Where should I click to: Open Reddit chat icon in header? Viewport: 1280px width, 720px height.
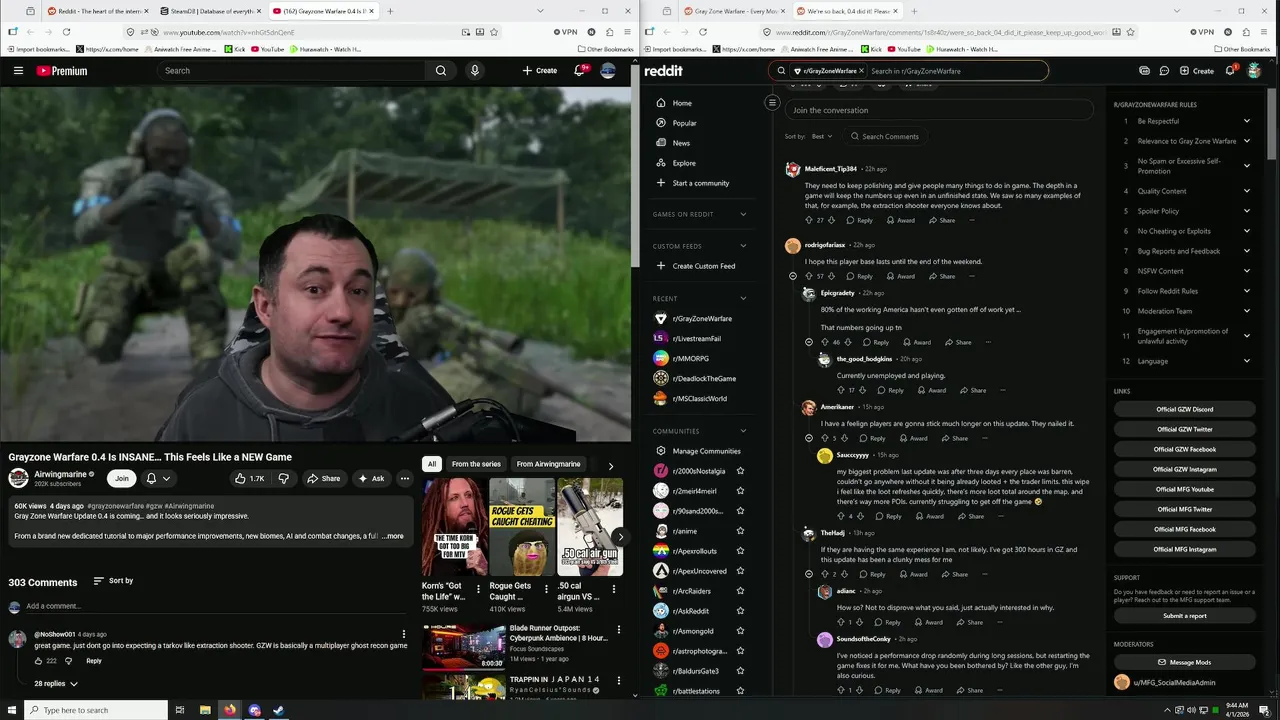click(1164, 71)
